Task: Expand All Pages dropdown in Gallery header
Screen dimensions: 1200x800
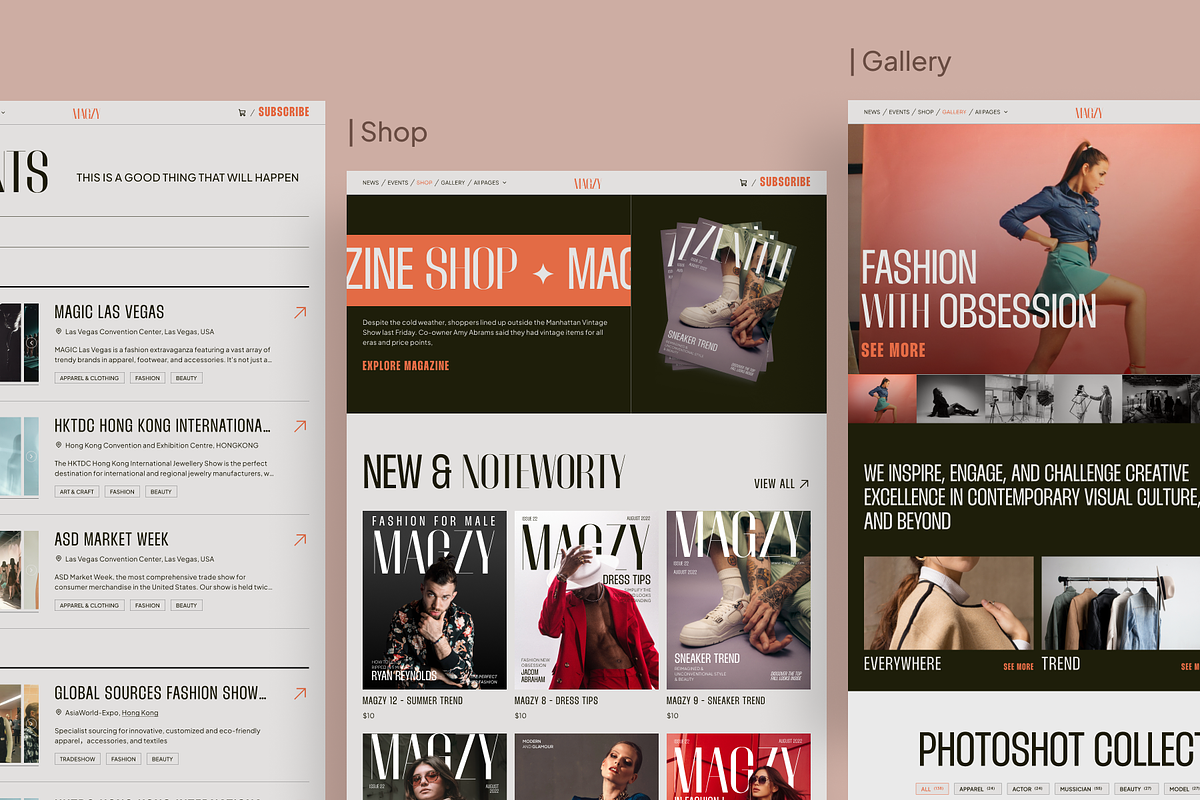Action: [x=991, y=112]
